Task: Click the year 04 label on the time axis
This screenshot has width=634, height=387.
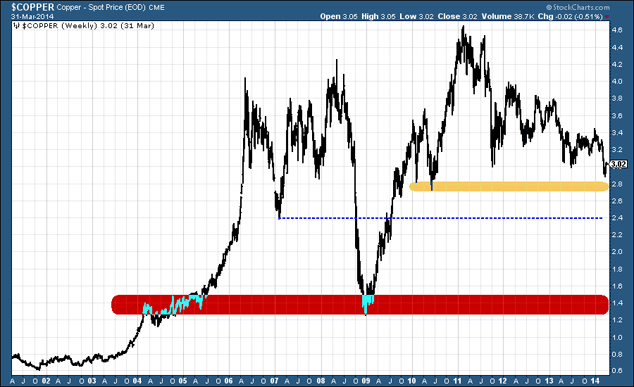Action: coord(137,381)
